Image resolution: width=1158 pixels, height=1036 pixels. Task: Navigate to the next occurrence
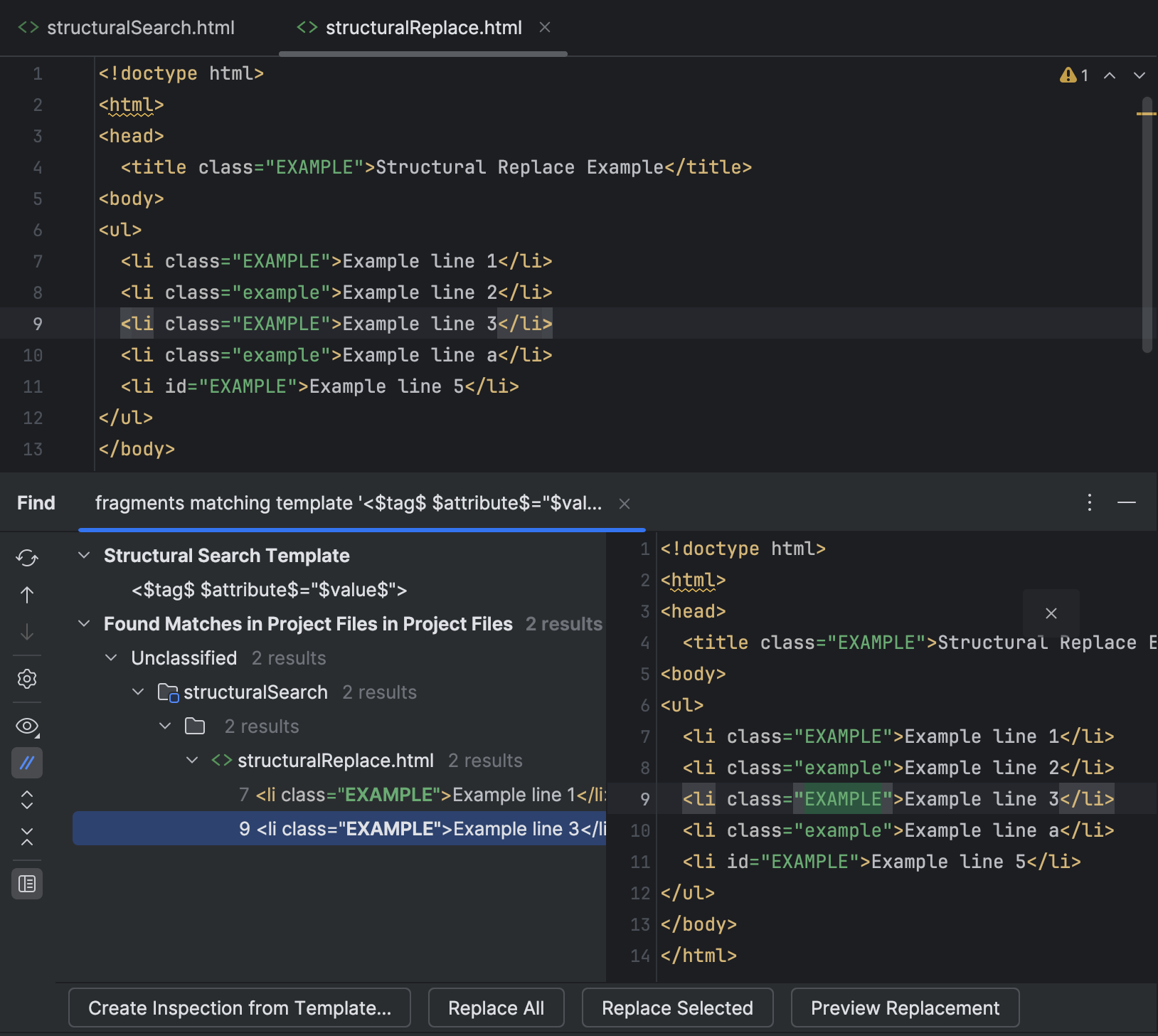click(x=27, y=633)
